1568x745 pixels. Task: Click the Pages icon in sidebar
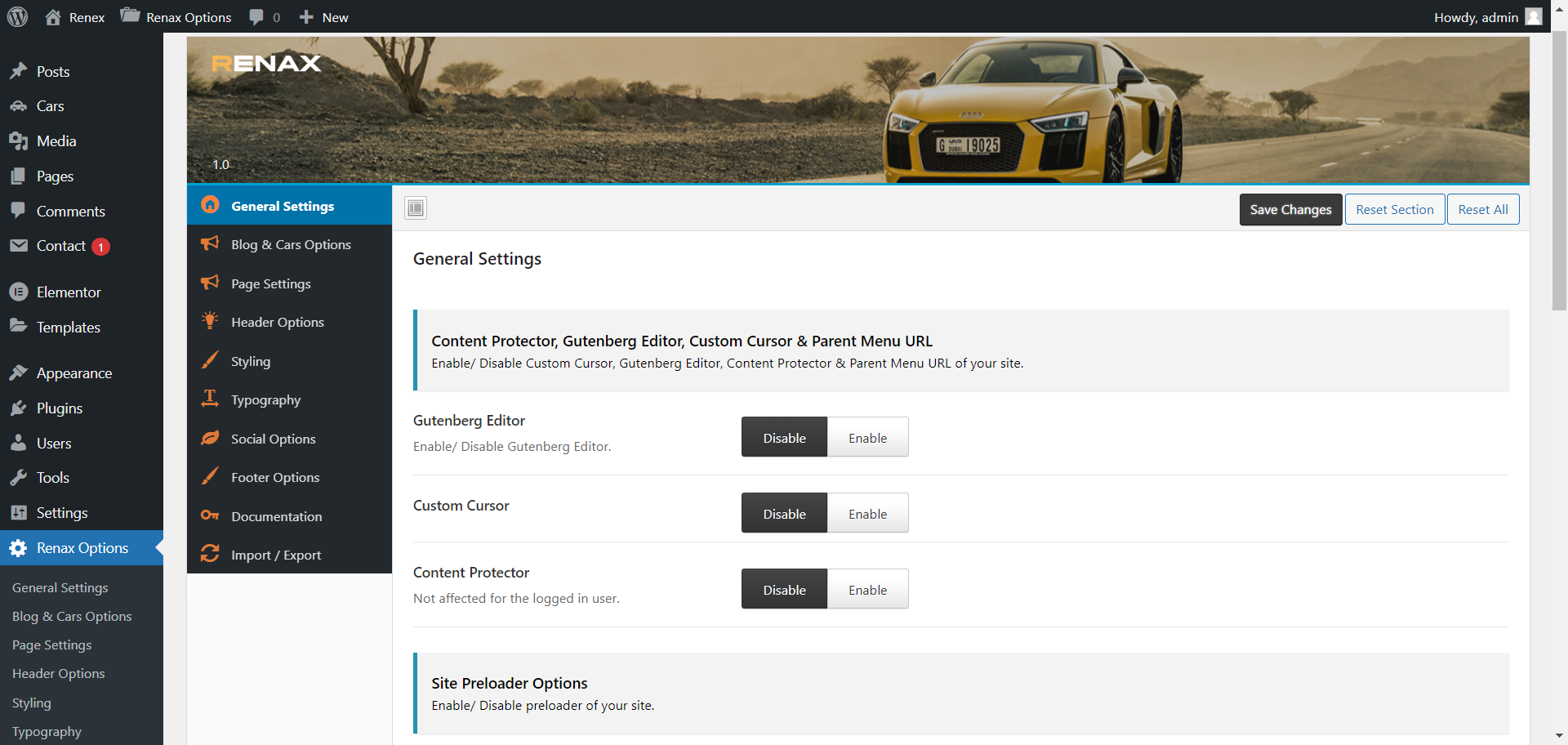(x=19, y=176)
